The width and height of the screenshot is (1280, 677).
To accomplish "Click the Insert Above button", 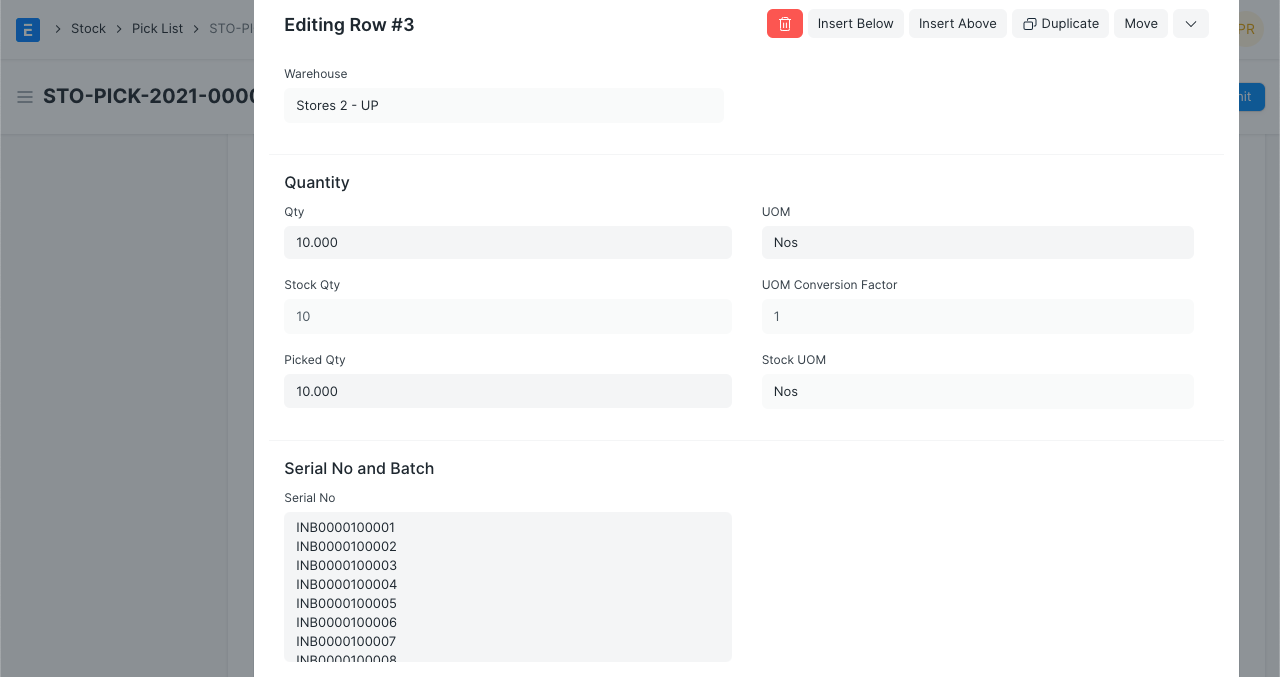I will pyautogui.click(x=957, y=24).
